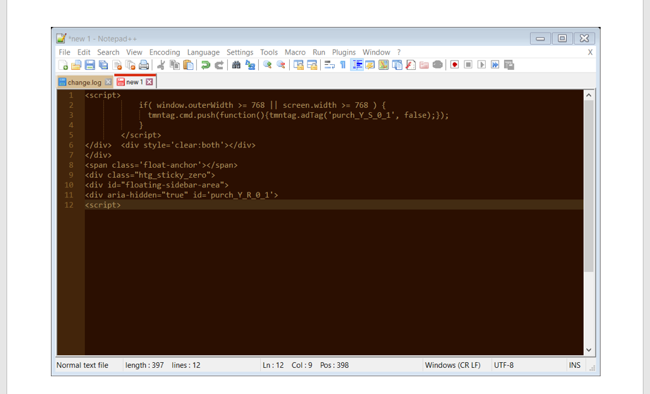Click the Folder as Workspace icon
The image size is (650, 394).
pyautogui.click(x=424, y=65)
